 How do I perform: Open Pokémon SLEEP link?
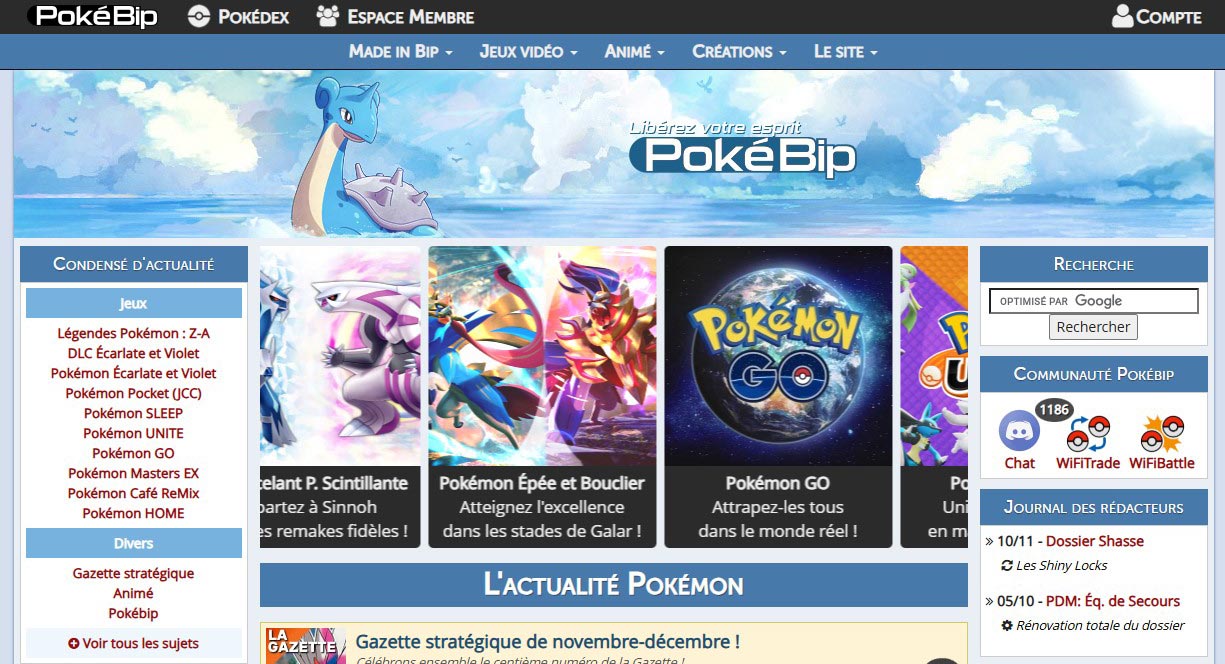tap(133, 413)
